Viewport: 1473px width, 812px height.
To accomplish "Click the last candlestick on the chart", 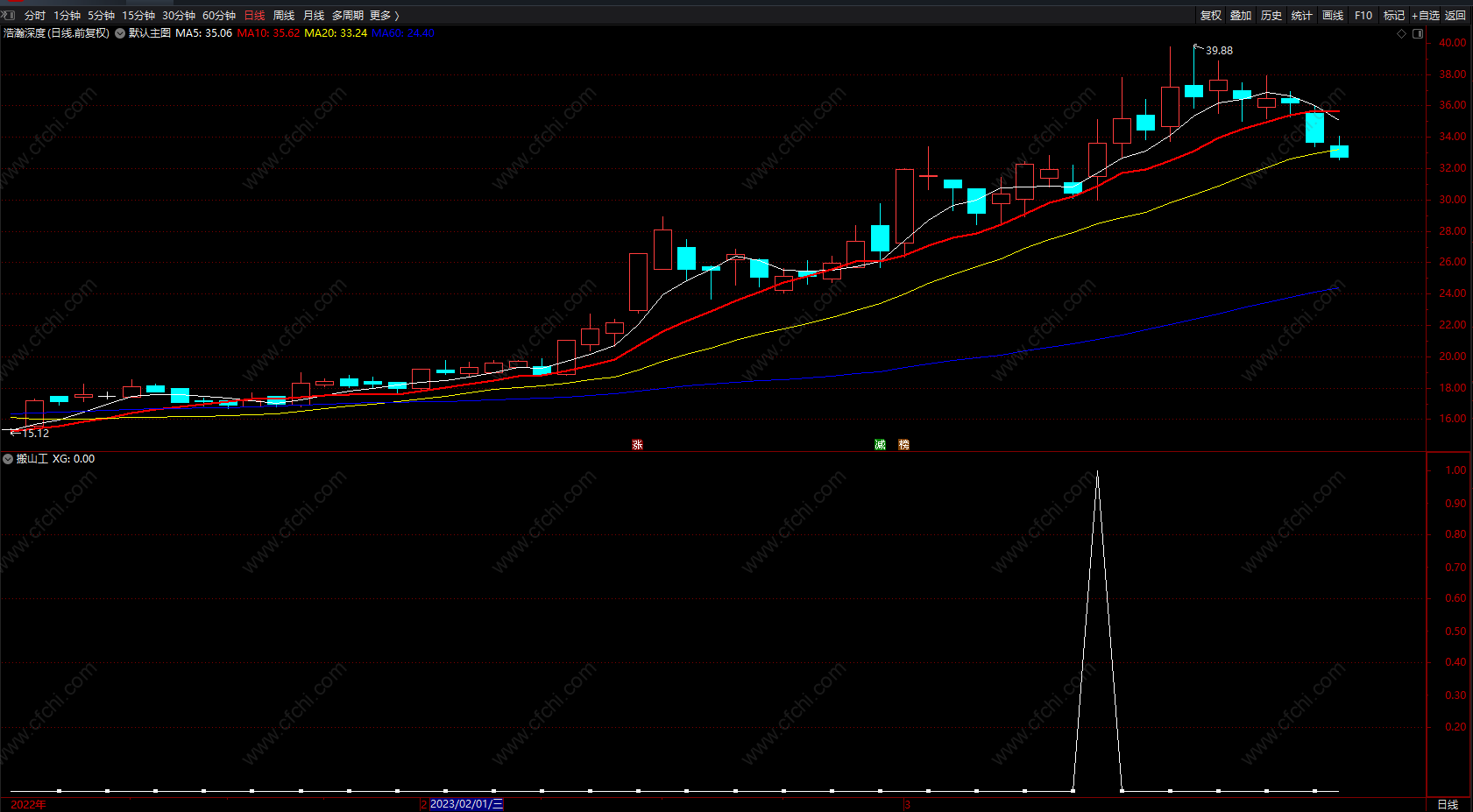I will tap(1339, 151).
